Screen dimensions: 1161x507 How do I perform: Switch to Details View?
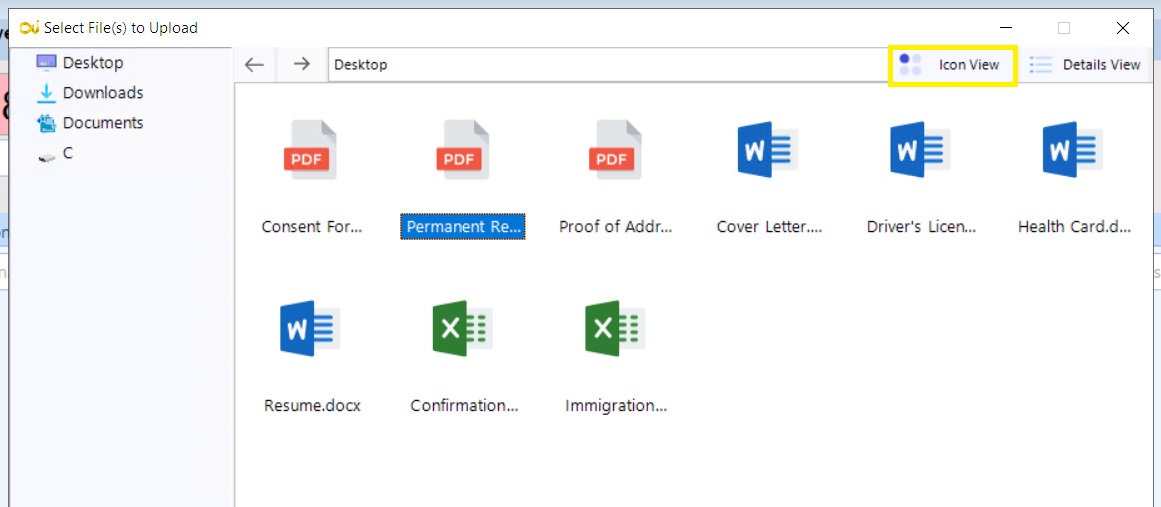click(1085, 65)
